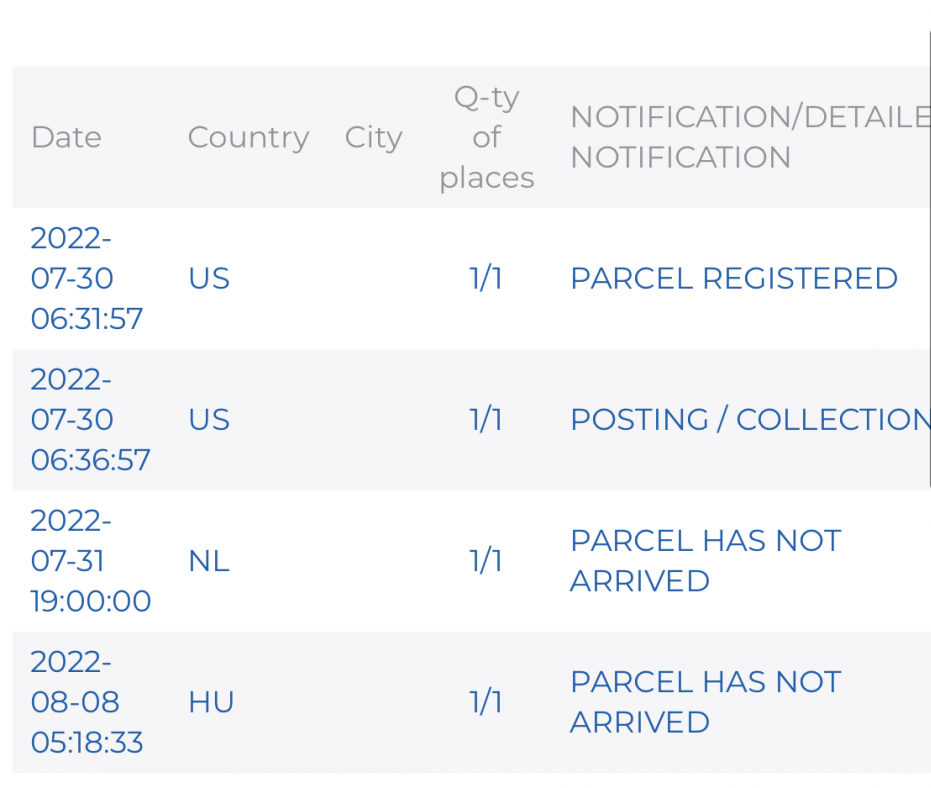Viewport: 931px width, 788px height.
Task: Click the NL country code
Action: click(x=209, y=561)
